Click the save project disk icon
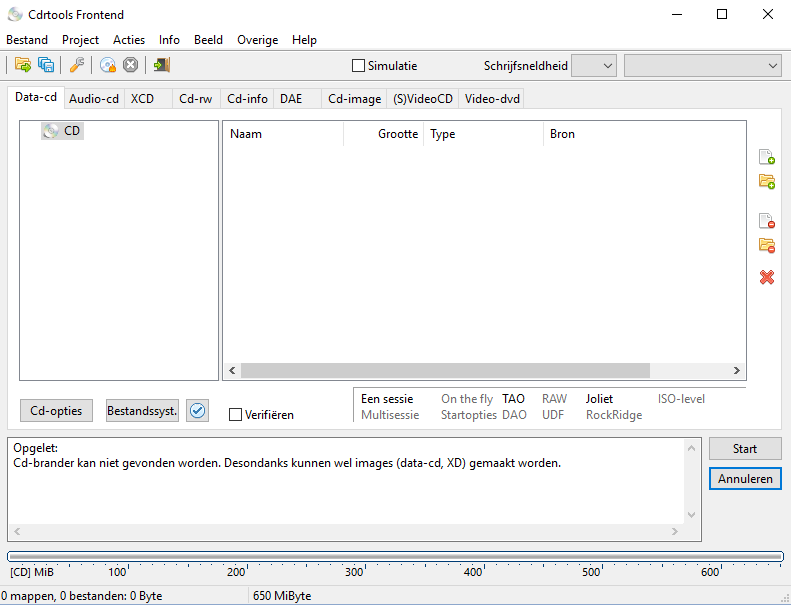Viewport: 791px width, 605px height. coord(46,65)
